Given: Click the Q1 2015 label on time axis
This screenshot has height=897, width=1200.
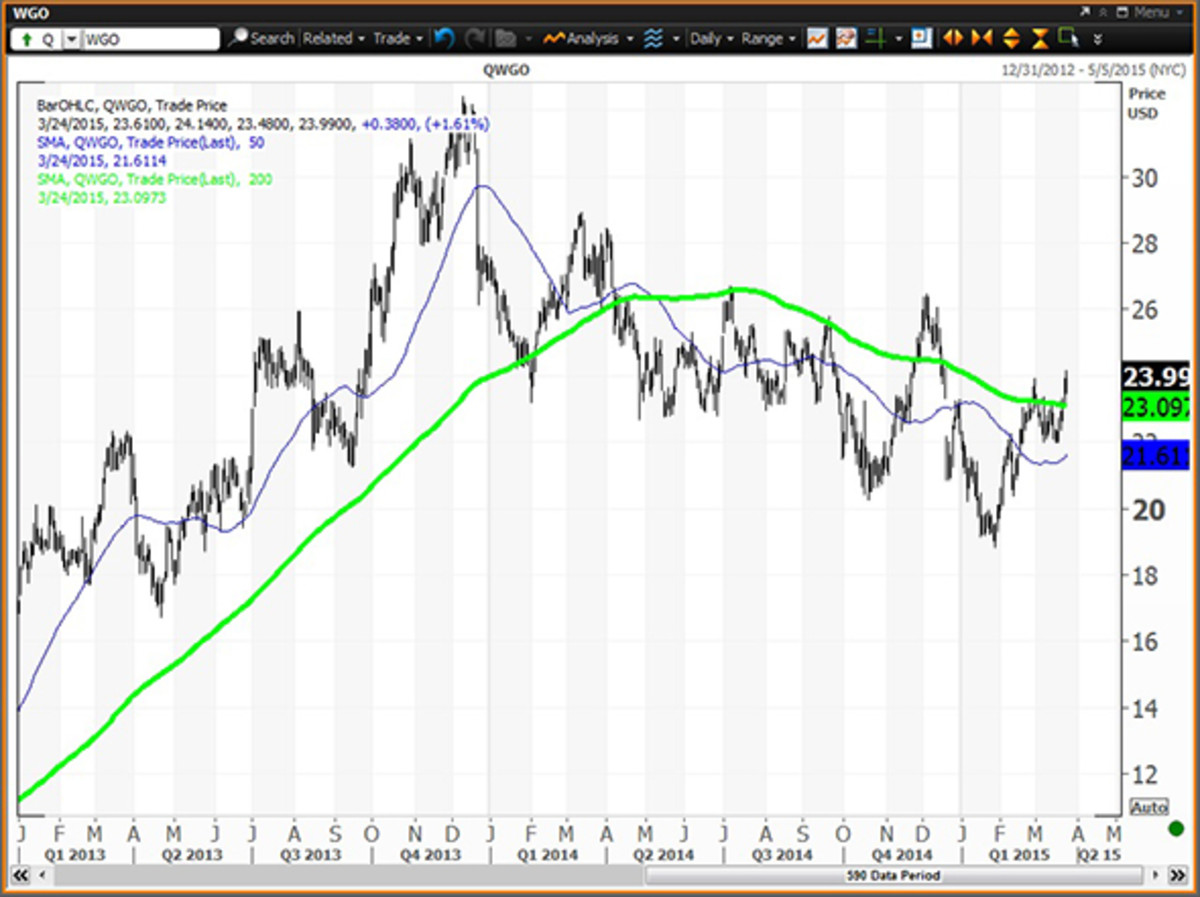Looking at the screenshot, I should [1018, 856].
